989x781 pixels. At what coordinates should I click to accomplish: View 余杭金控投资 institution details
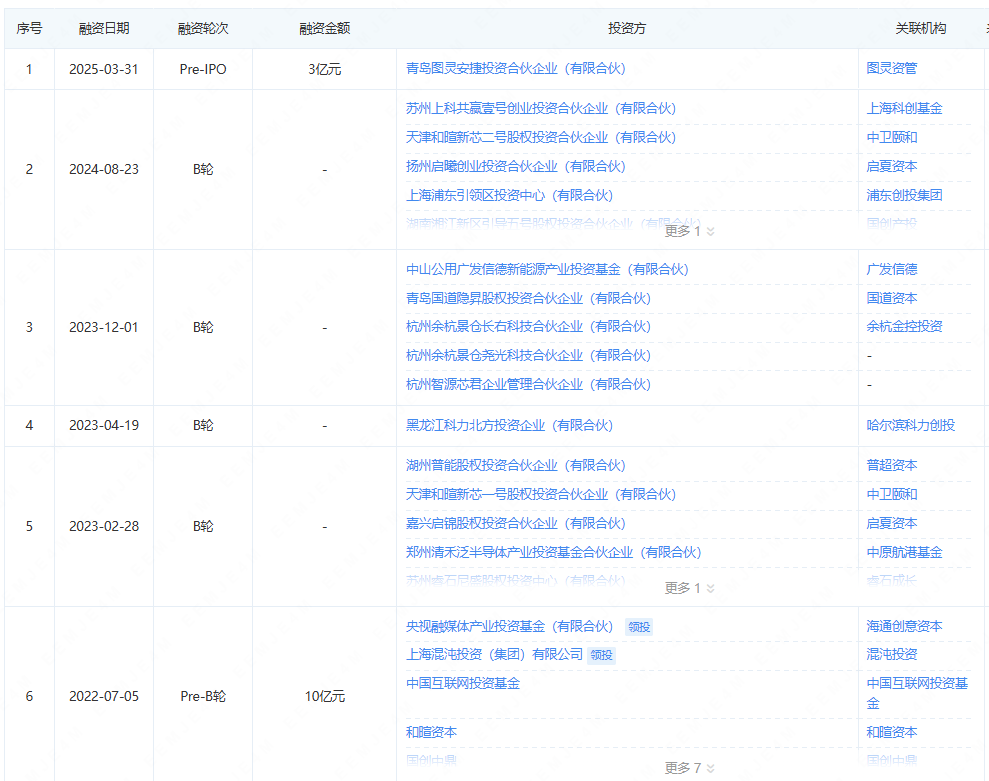[x=904, y=326]
